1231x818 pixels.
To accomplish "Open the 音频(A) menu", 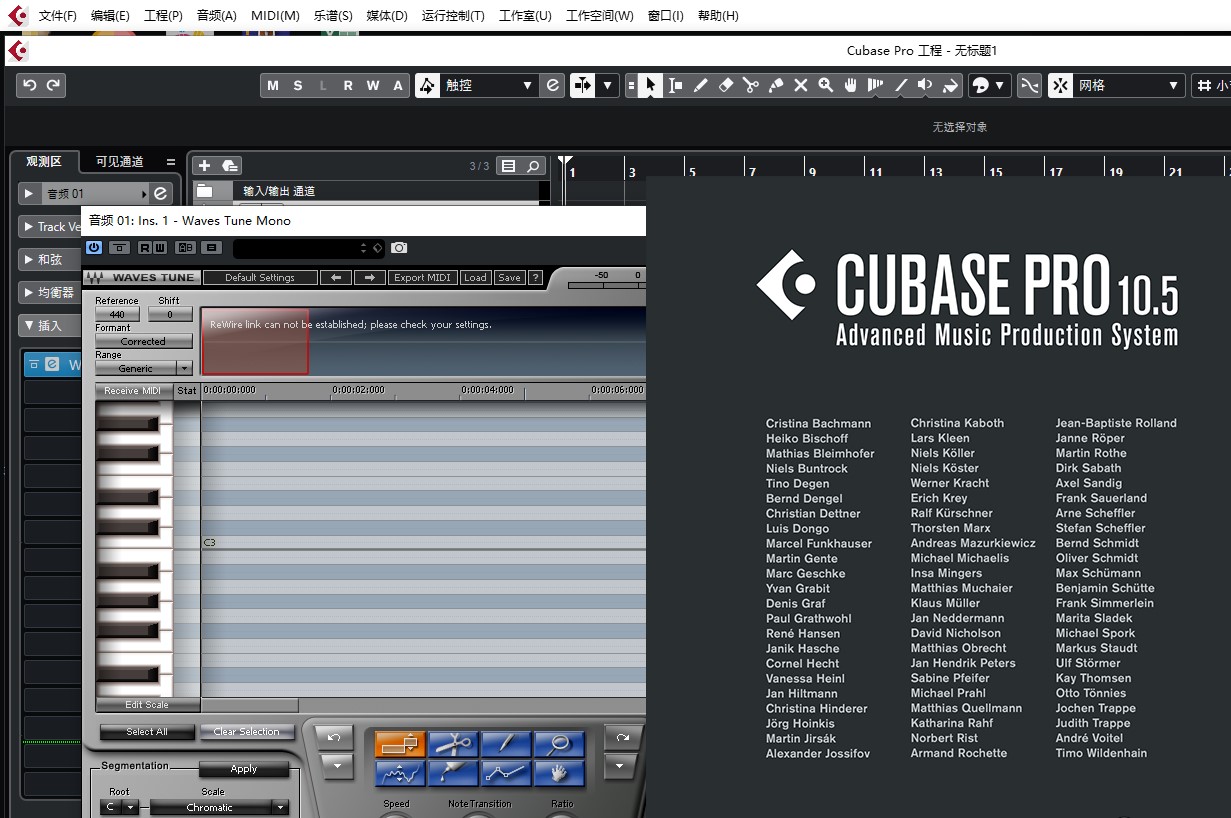I will coord(217,16).
